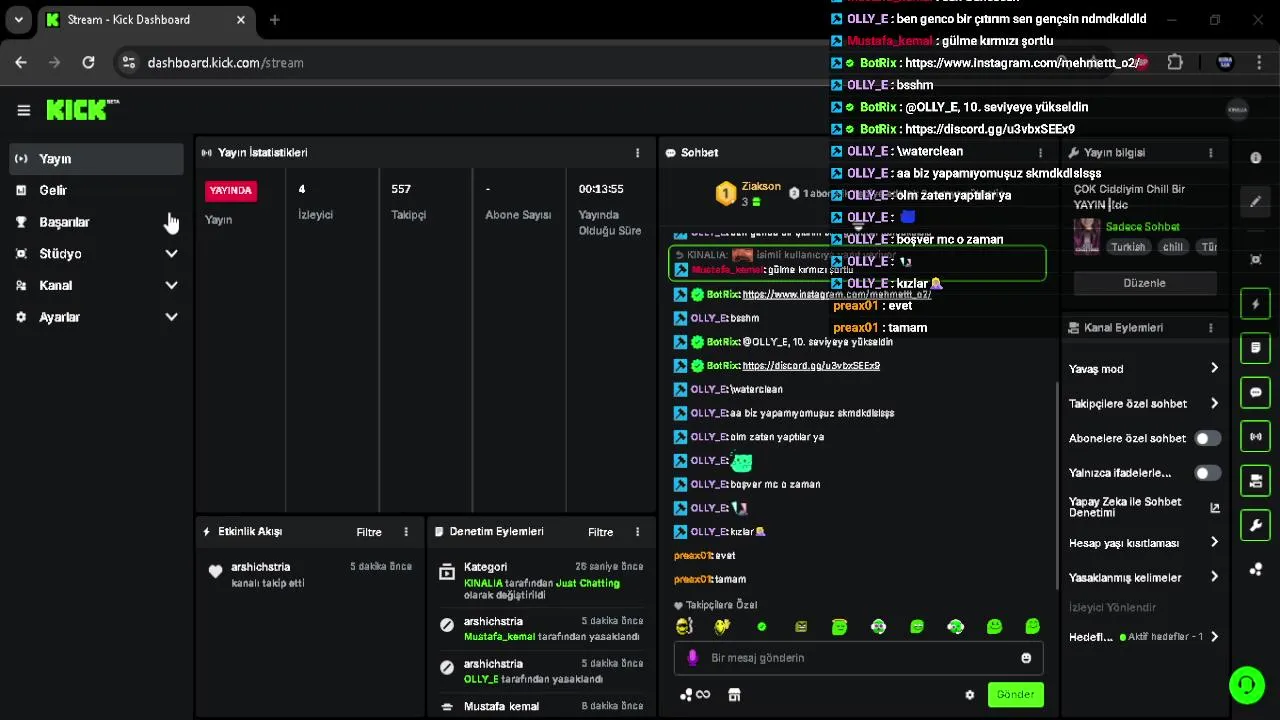
Task: Click the infinity points icon below chat
Action: [703, 695]
